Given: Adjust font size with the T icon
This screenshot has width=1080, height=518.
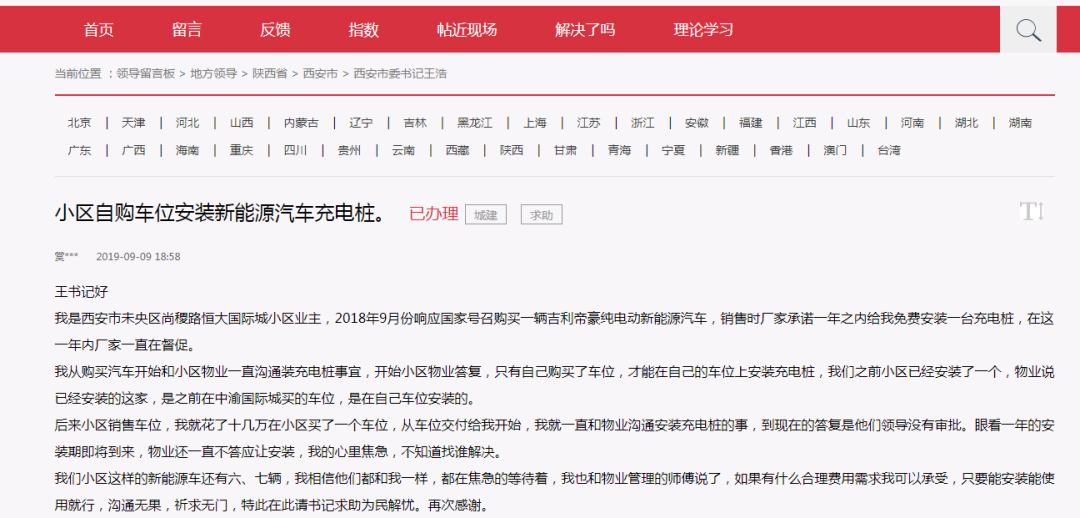Looking at the screenshot, I should tap(1032, 211).
